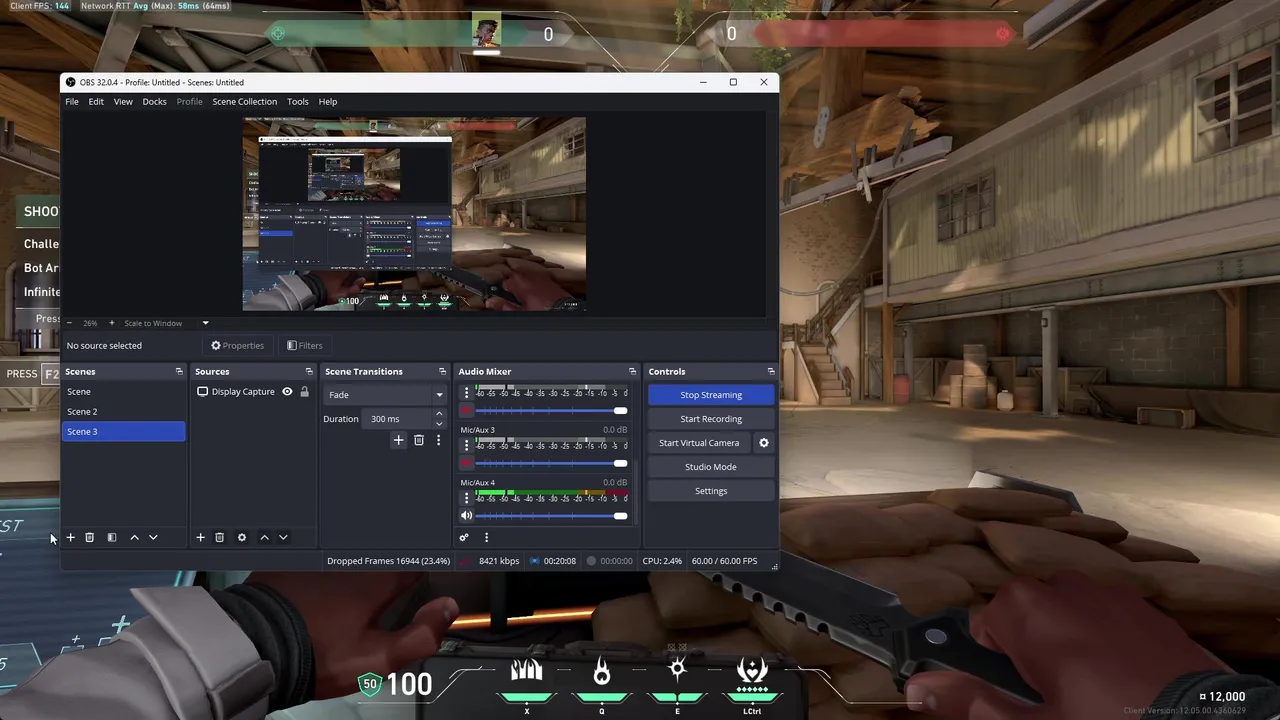Open the Fade transition dropdown

click(384, 395)
